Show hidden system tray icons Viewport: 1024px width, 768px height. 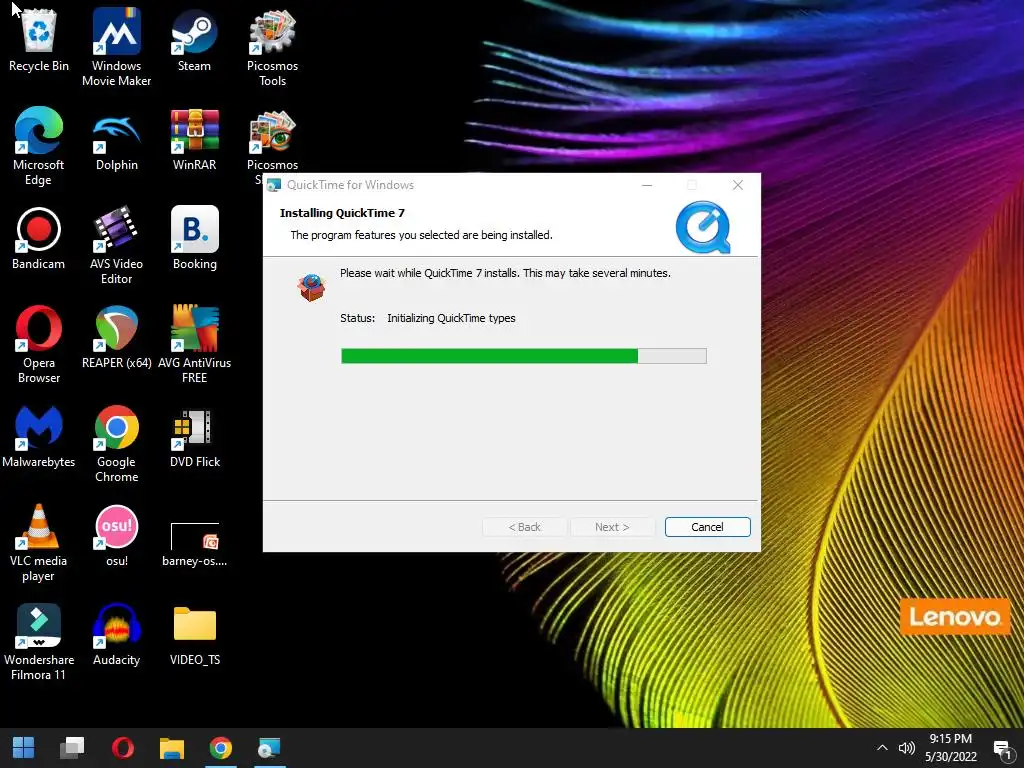882,748
